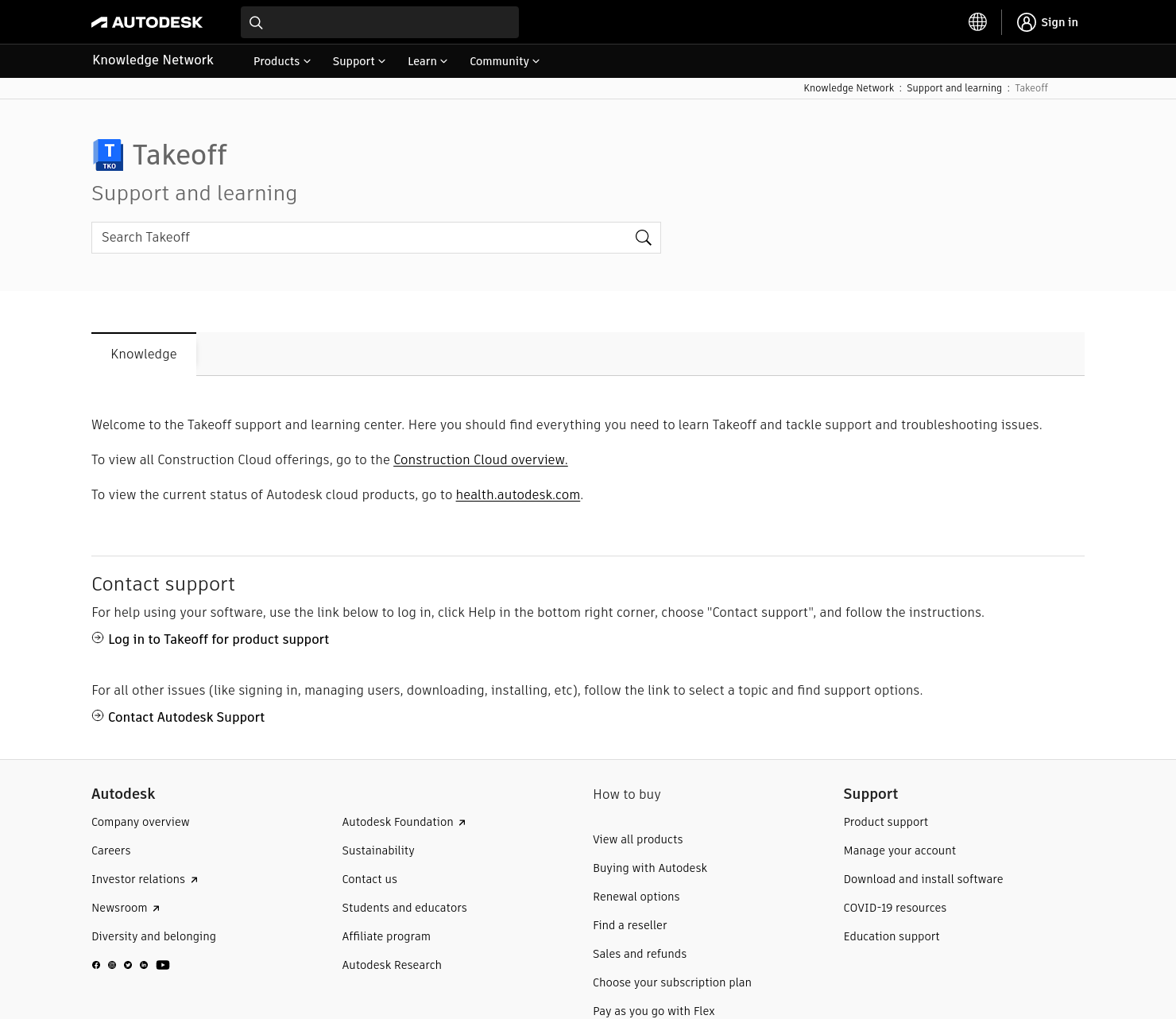Open the Twitter footer icon
Screen dimensions: 1176x1019
pyautogui.click(x=128, y=964)
